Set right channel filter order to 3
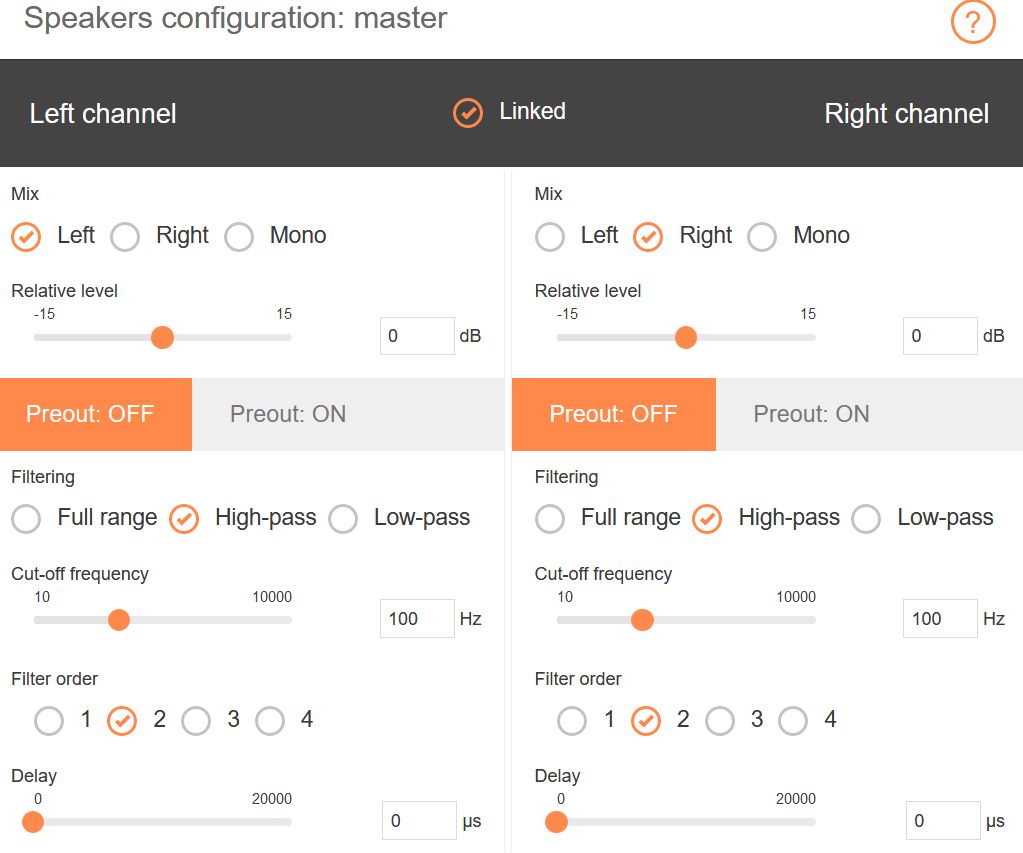Viewport: 1023px width, 853px height. 720,721
